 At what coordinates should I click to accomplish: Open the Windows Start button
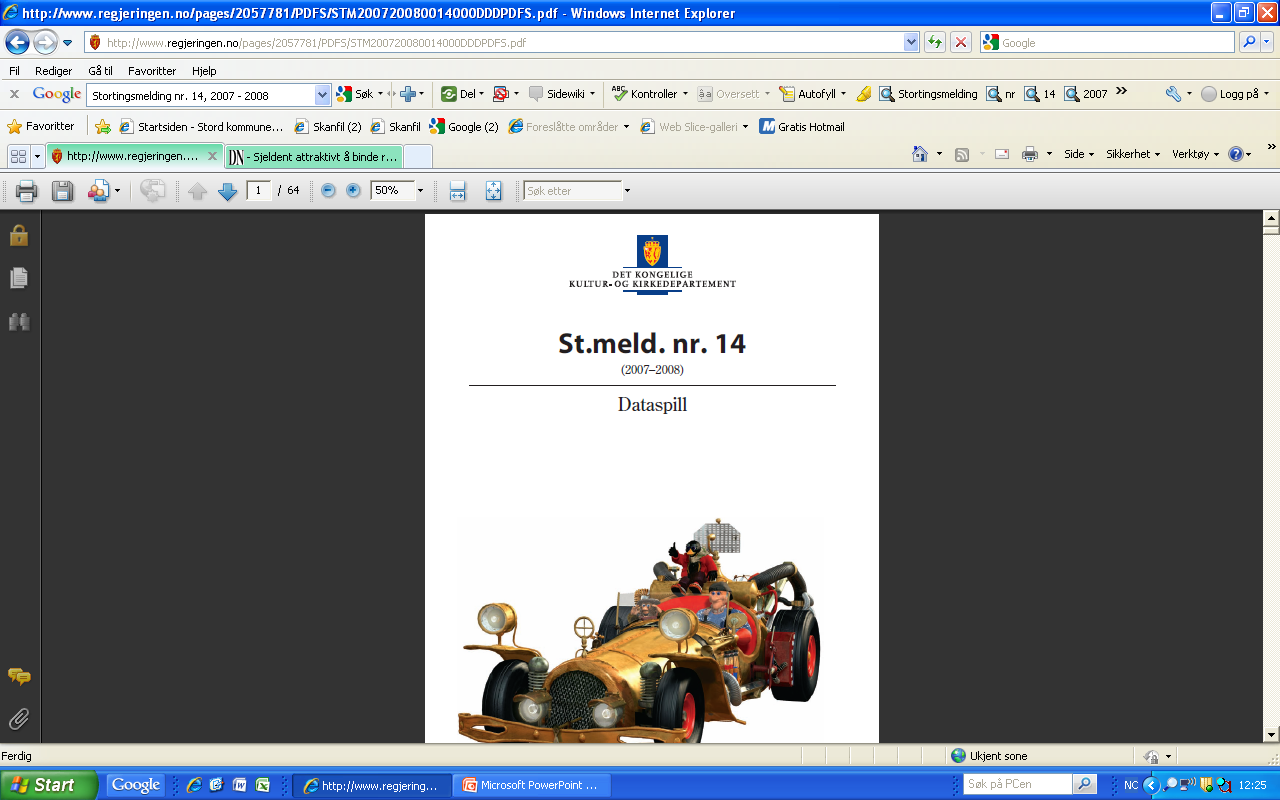coord(49,785)
